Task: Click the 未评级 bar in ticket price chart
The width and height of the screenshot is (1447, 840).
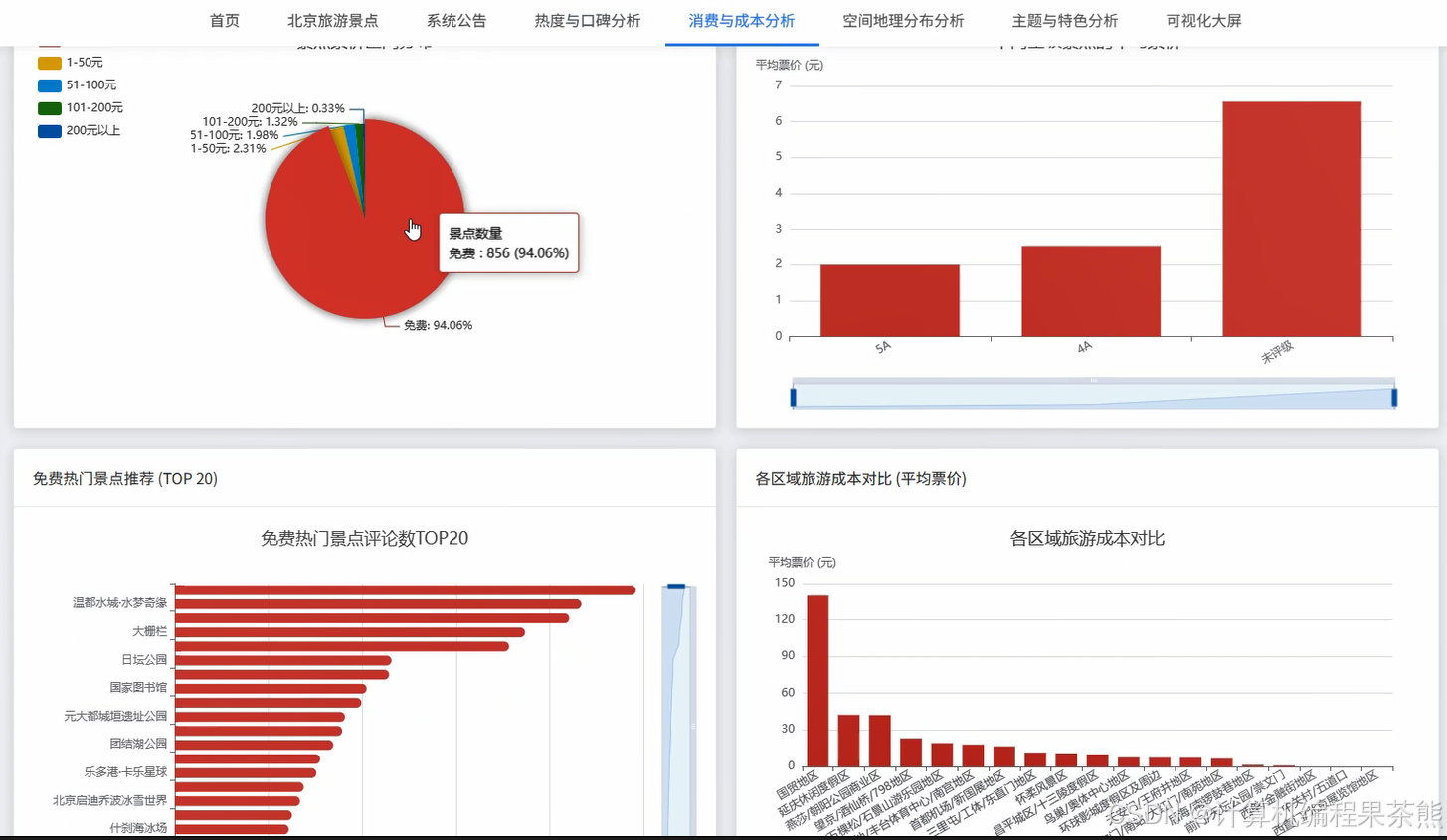Action: coord(1292,219)
